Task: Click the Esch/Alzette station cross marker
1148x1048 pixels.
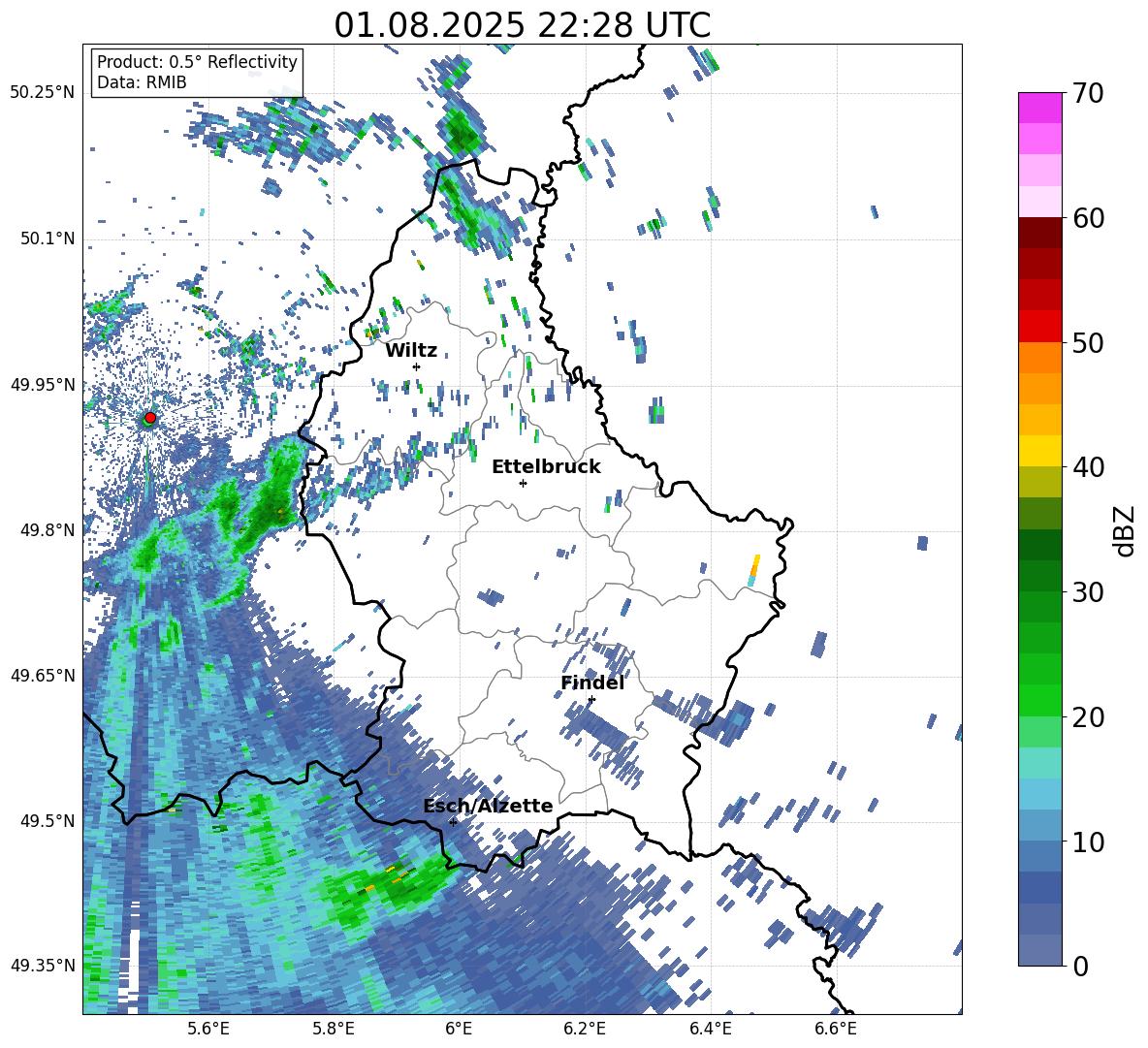Action: point(453,822)
